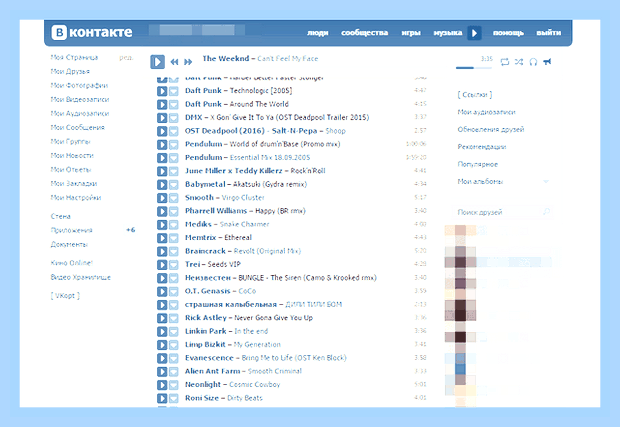The height and width of the screenshot is (427, 620).
Task: Toggle repeat mode in the player
Action: pyautogui.click(x=505, y=62)
